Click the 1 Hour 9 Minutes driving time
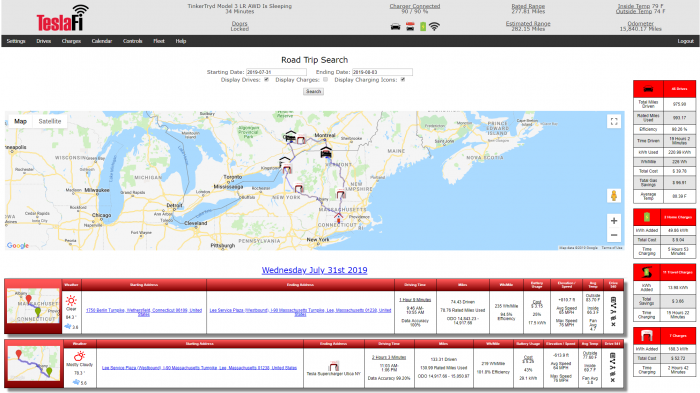 coord(415,300)
